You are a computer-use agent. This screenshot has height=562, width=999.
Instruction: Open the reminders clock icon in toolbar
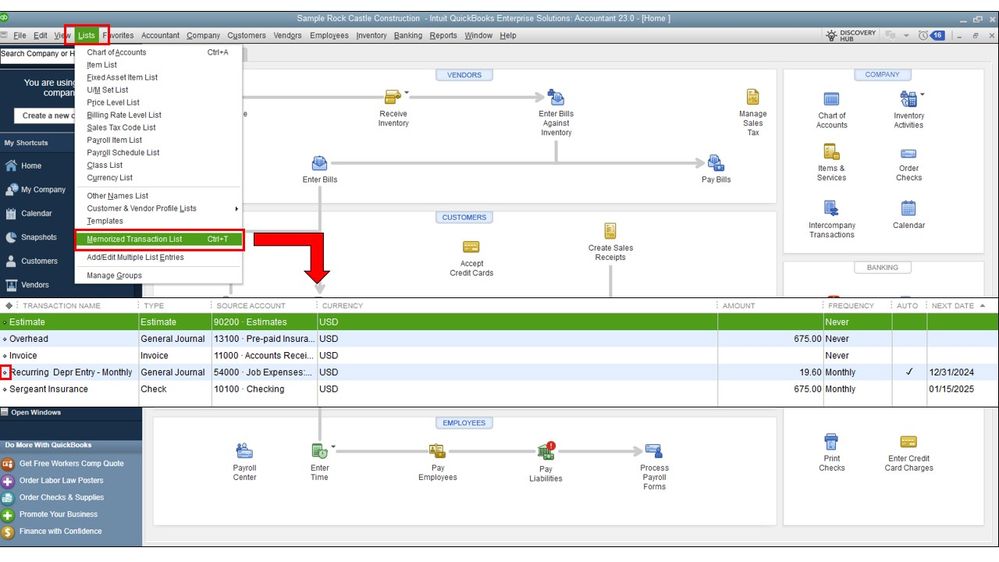tap(923, 36)
